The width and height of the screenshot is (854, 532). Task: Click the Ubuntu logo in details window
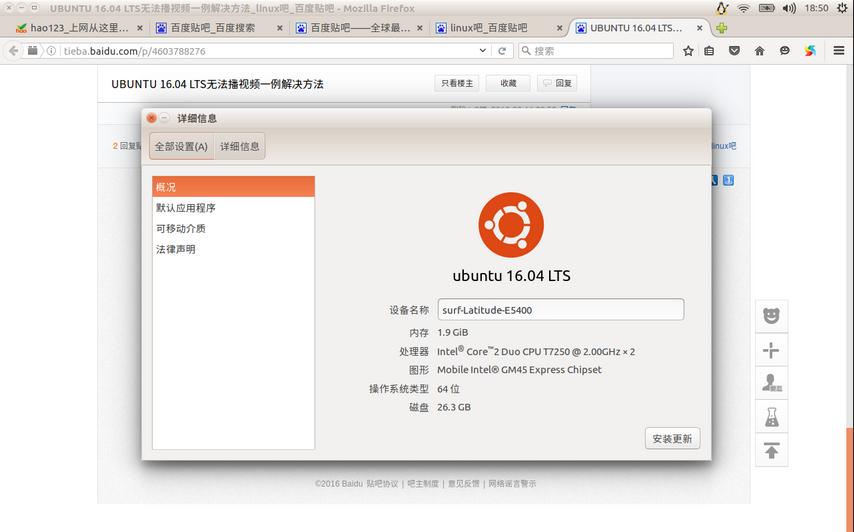coord(511,224)
